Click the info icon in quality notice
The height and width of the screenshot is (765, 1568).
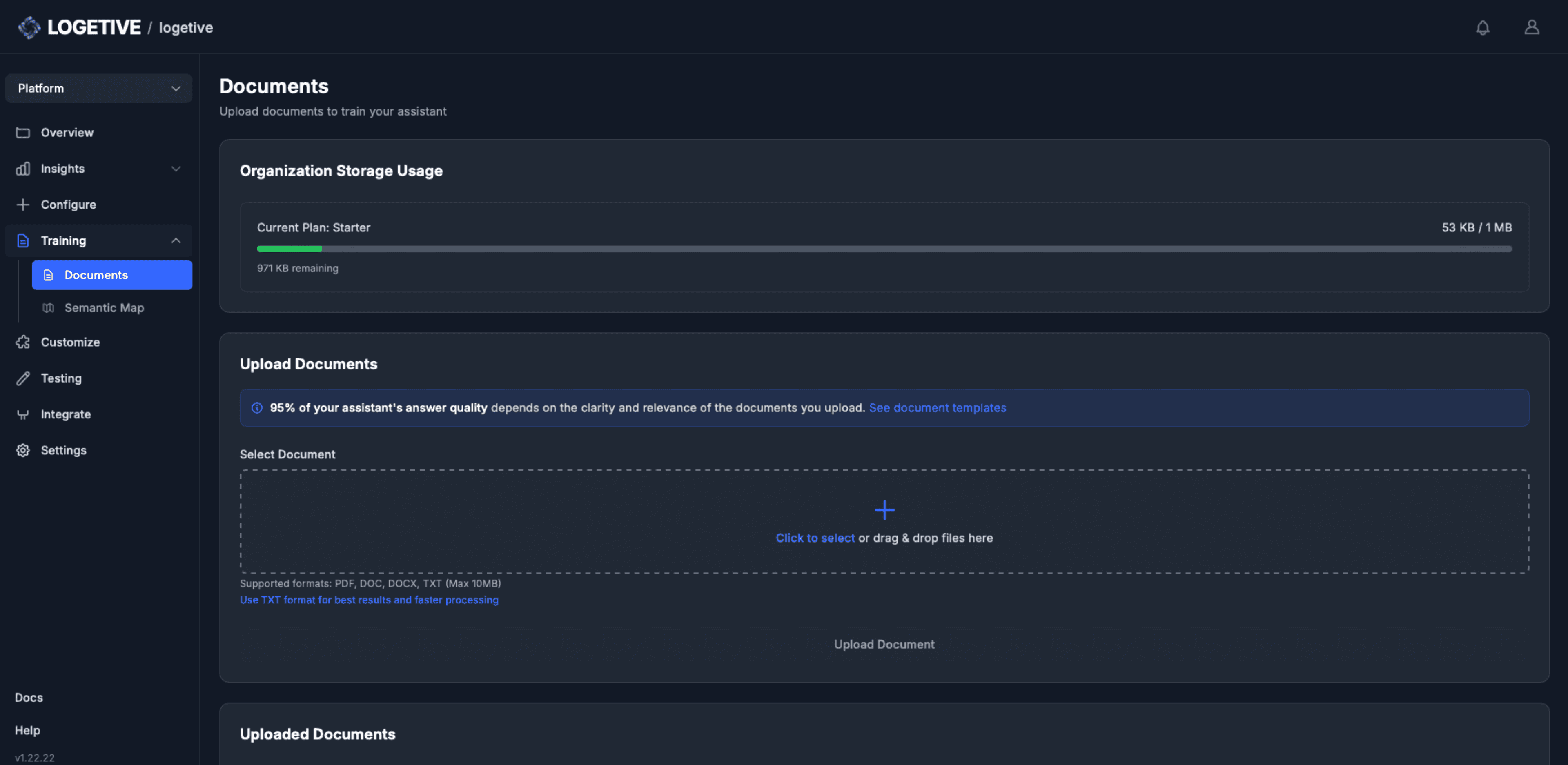click(257, 408)
